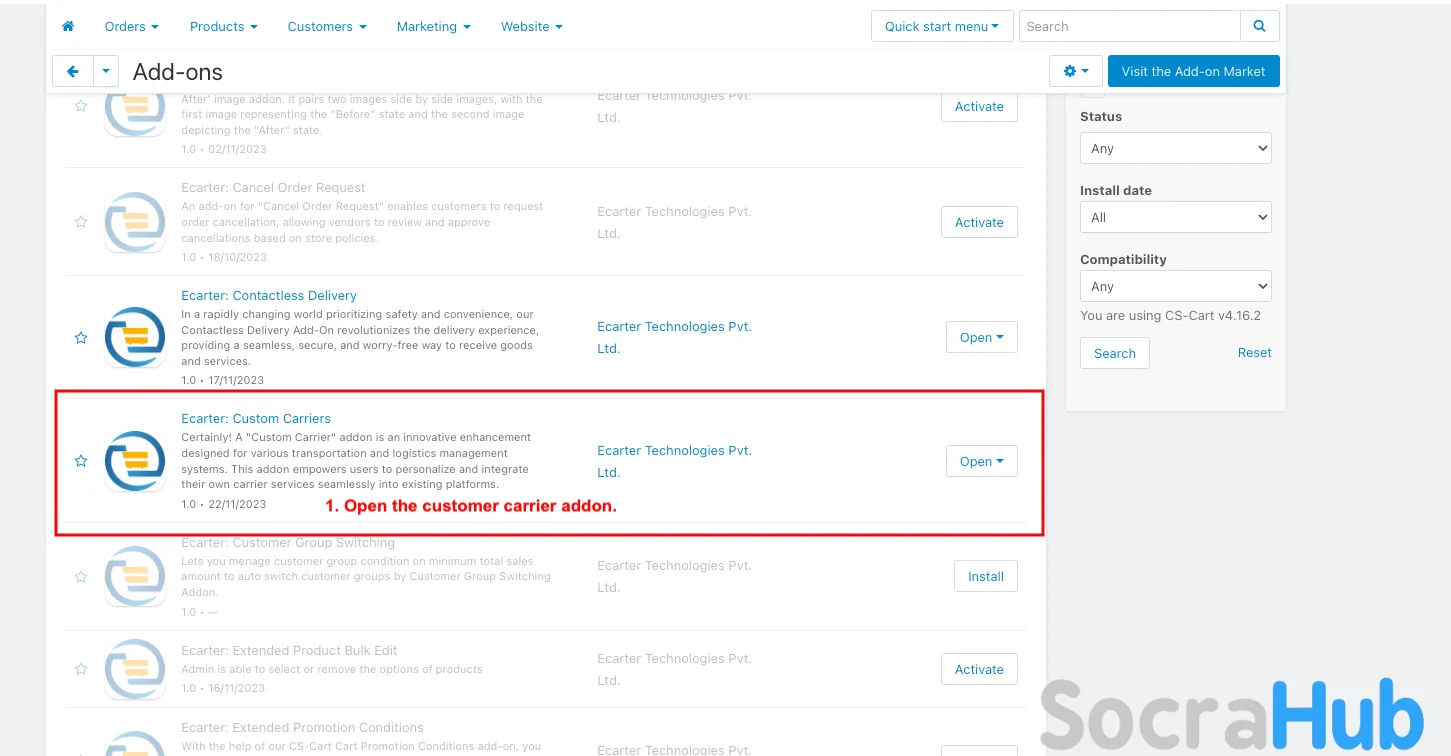Click the Extended Product Bulk Edit logo
Viewport: 1451px width, 756px height.
pyautogui.click(x=135, y=669)
